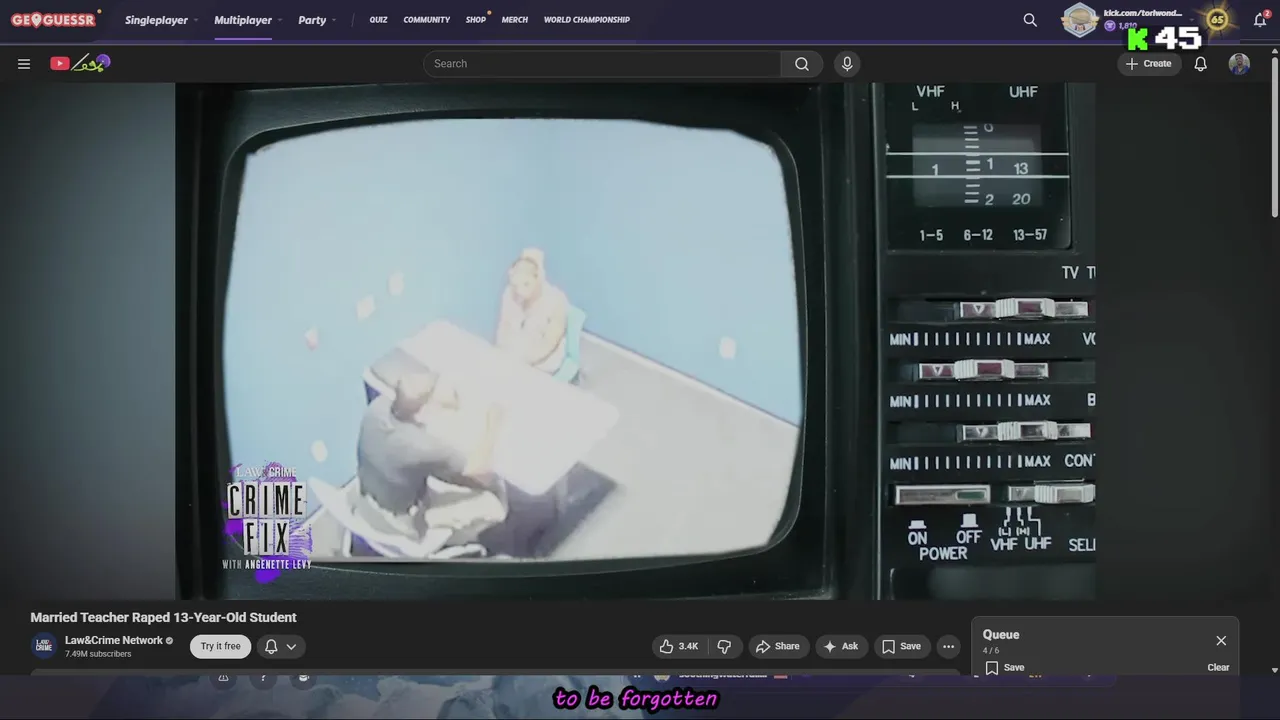1280x720 pixels.
Task: Click the scrollbar down arrow
Action: [x=1274, y=669]
